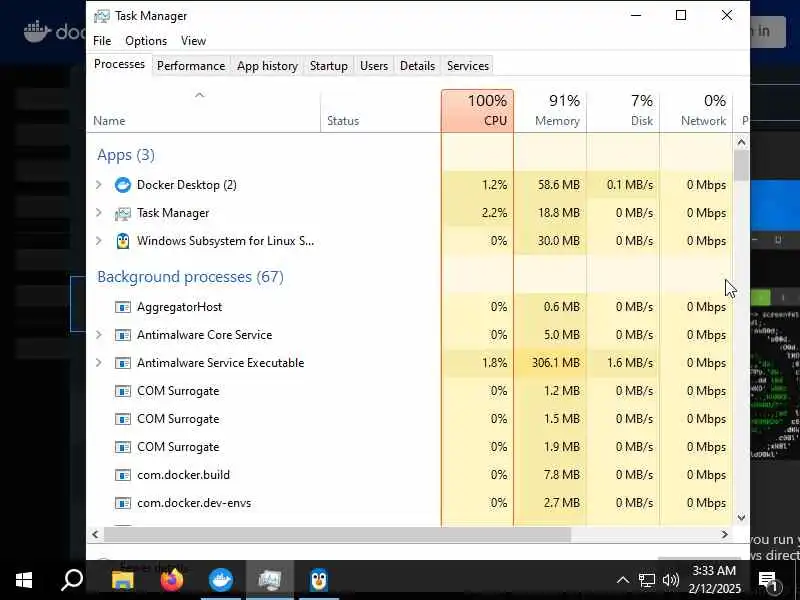This screenshot has width=800, height=600.
Task: Switch to the Details tab
Action: tap(417, 66)
